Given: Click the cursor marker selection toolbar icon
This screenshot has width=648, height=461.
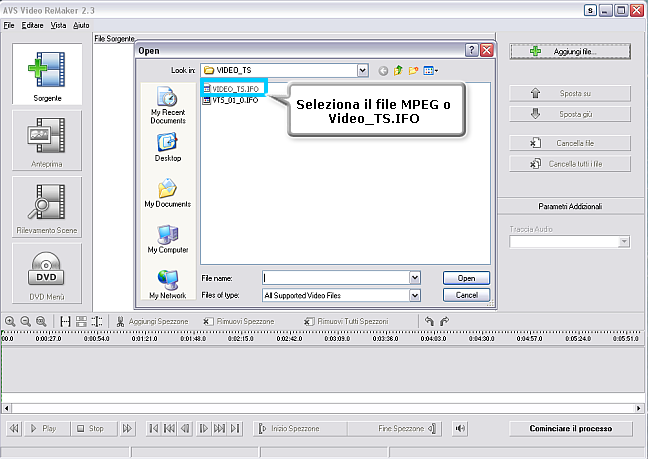Looking at the screenshot, I should click(x=97, y=321).
